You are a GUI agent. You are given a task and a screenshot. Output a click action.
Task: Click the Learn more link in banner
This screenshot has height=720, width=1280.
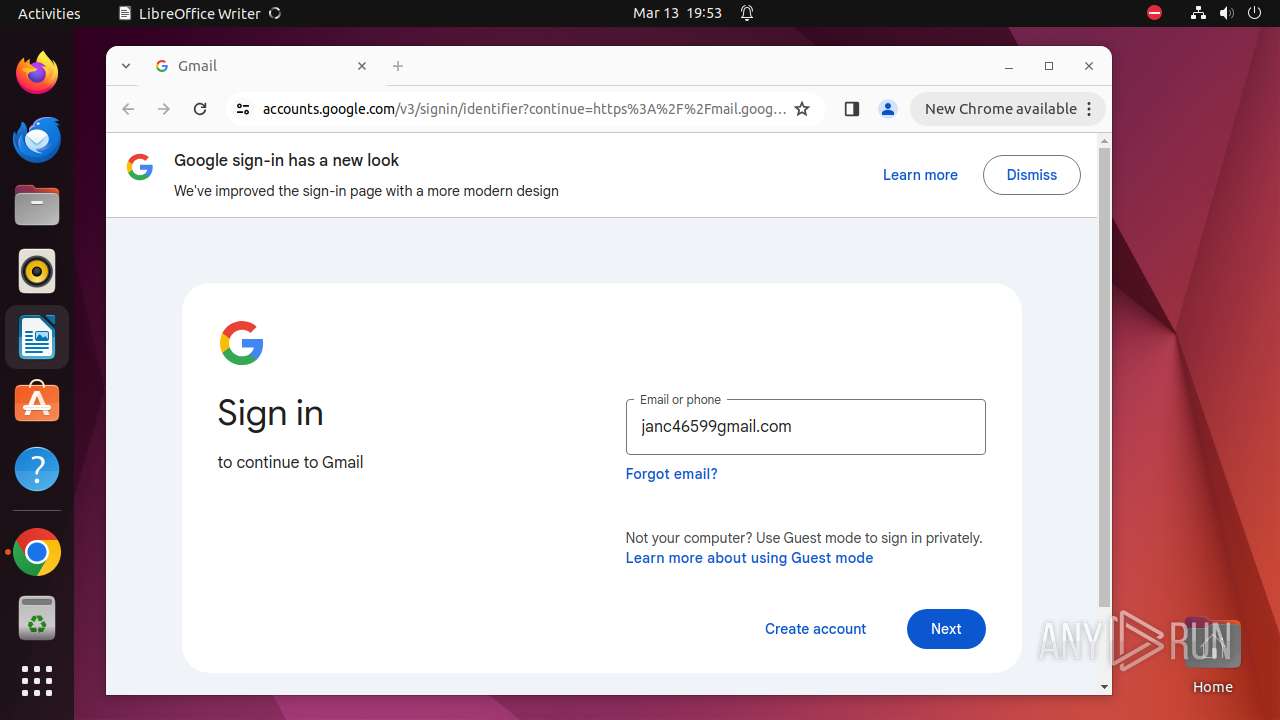920,175
